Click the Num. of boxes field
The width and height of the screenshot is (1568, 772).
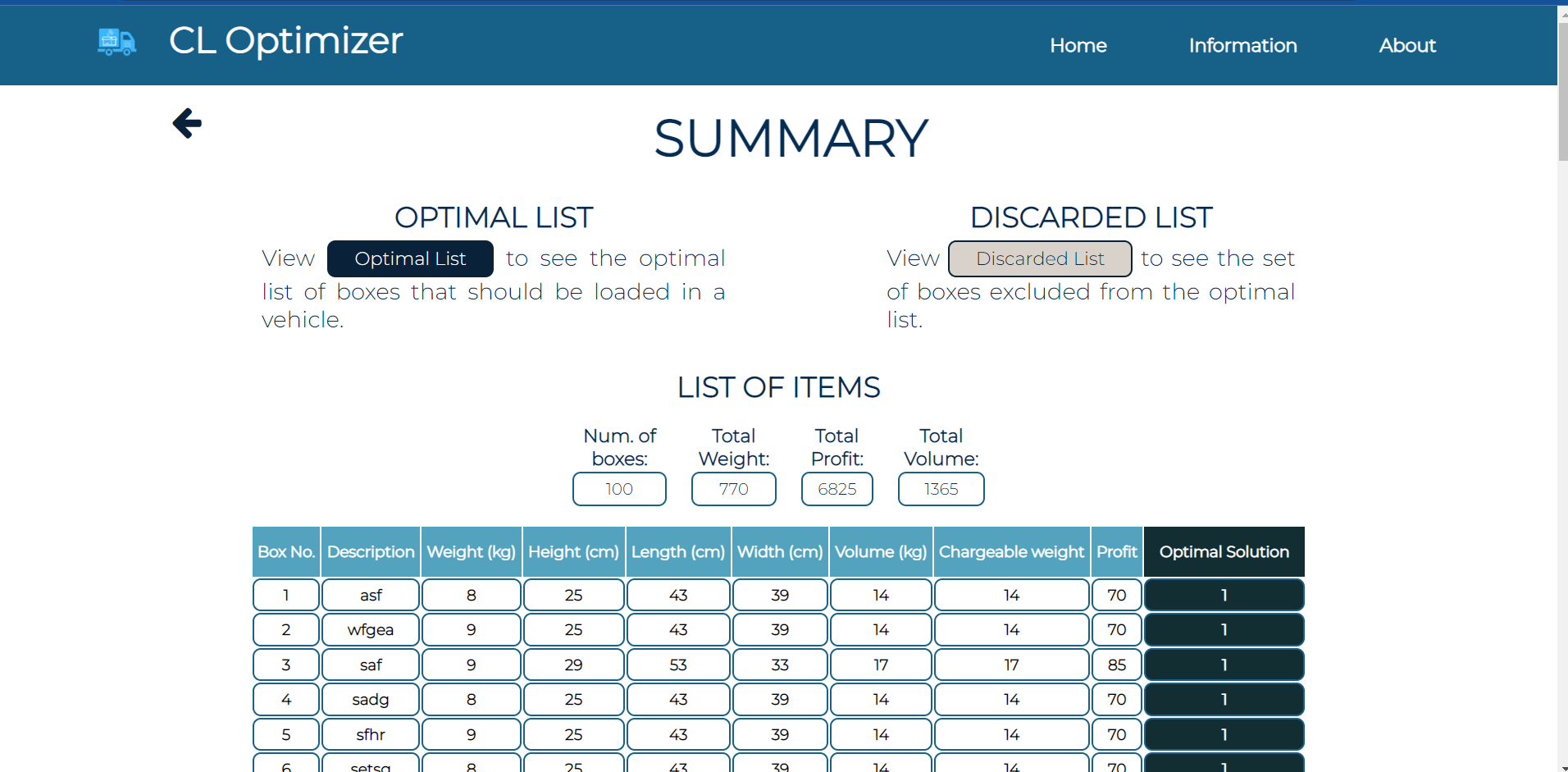pyautogui.click(x=619, y=488)
